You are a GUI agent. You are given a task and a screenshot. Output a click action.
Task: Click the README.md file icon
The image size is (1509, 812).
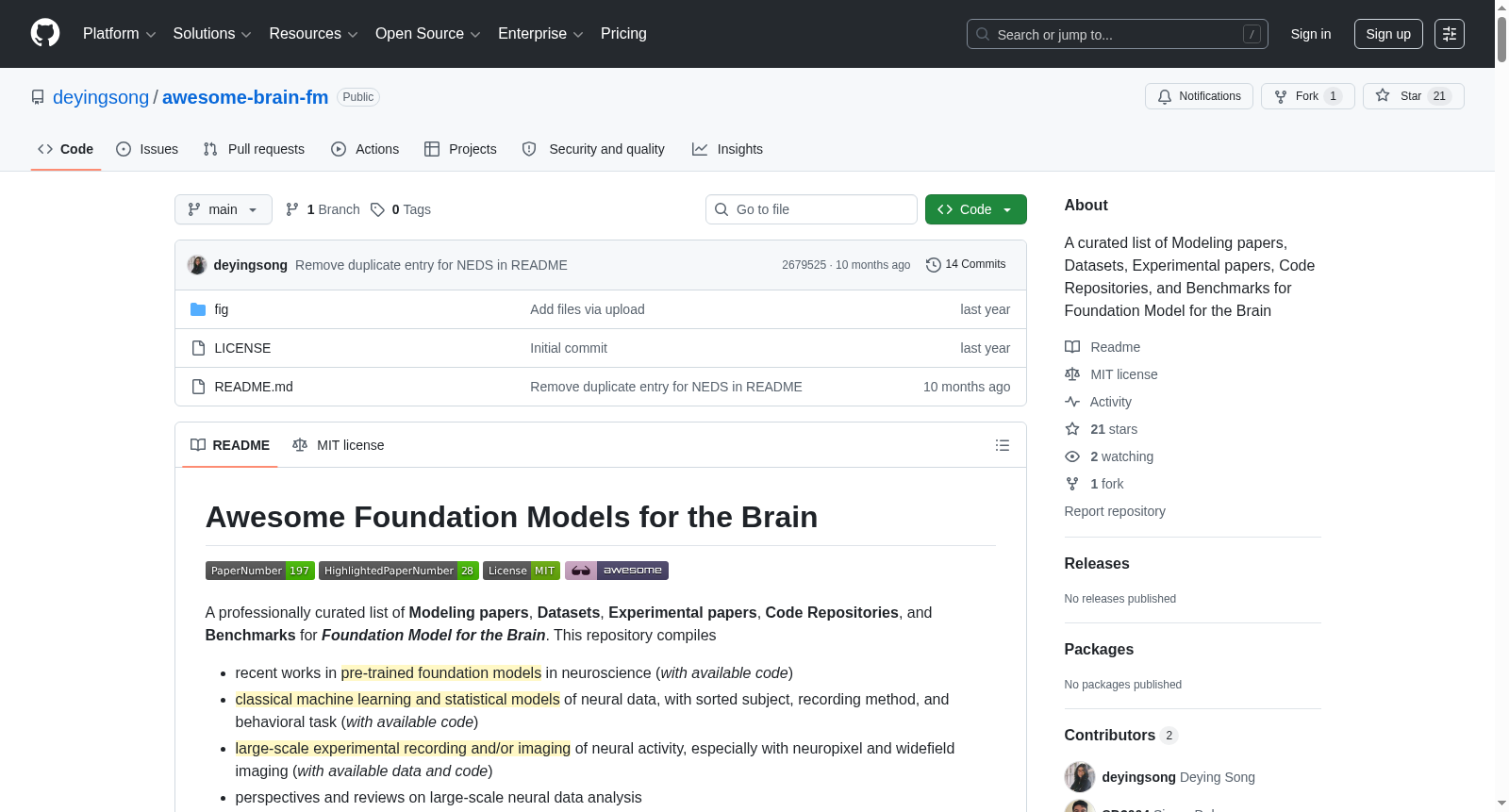coord(198,387)
